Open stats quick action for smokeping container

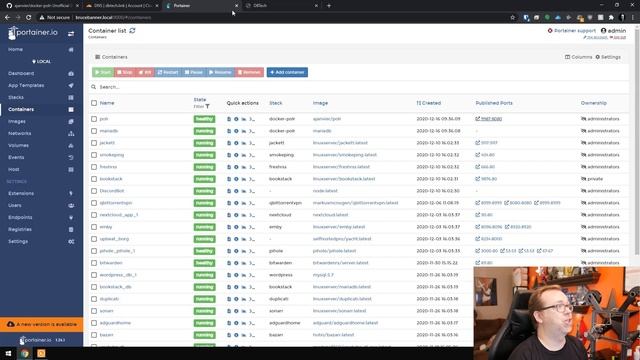click(x=244, y=155)
